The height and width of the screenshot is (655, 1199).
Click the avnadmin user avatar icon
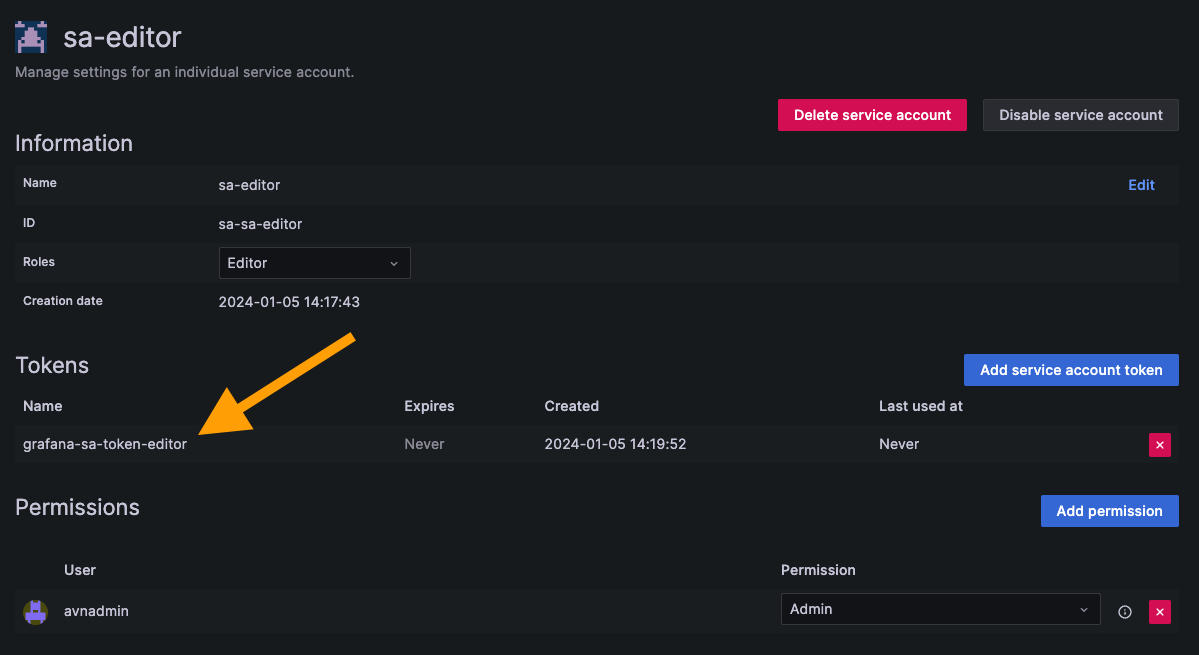pos(35,611)
